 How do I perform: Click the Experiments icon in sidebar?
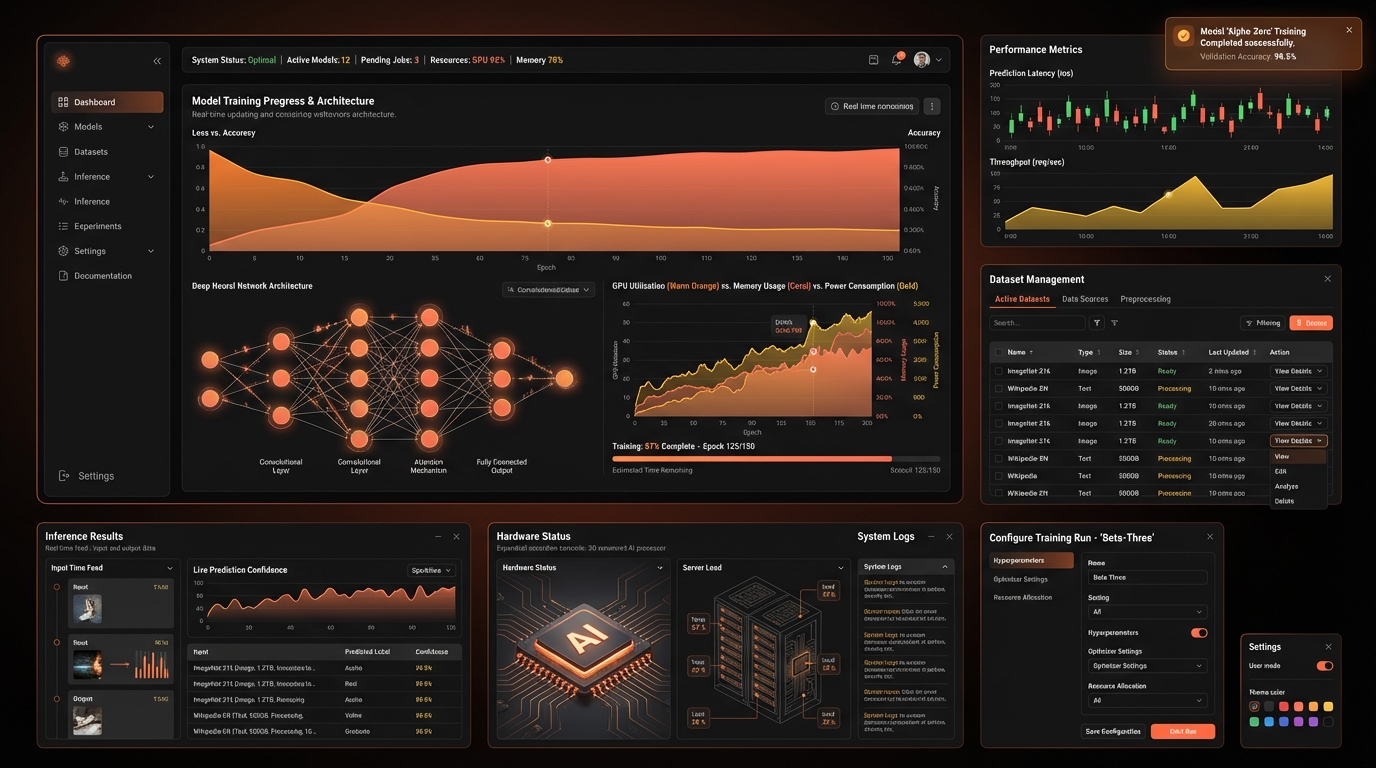pyautogui.click(x=64, y=226)
